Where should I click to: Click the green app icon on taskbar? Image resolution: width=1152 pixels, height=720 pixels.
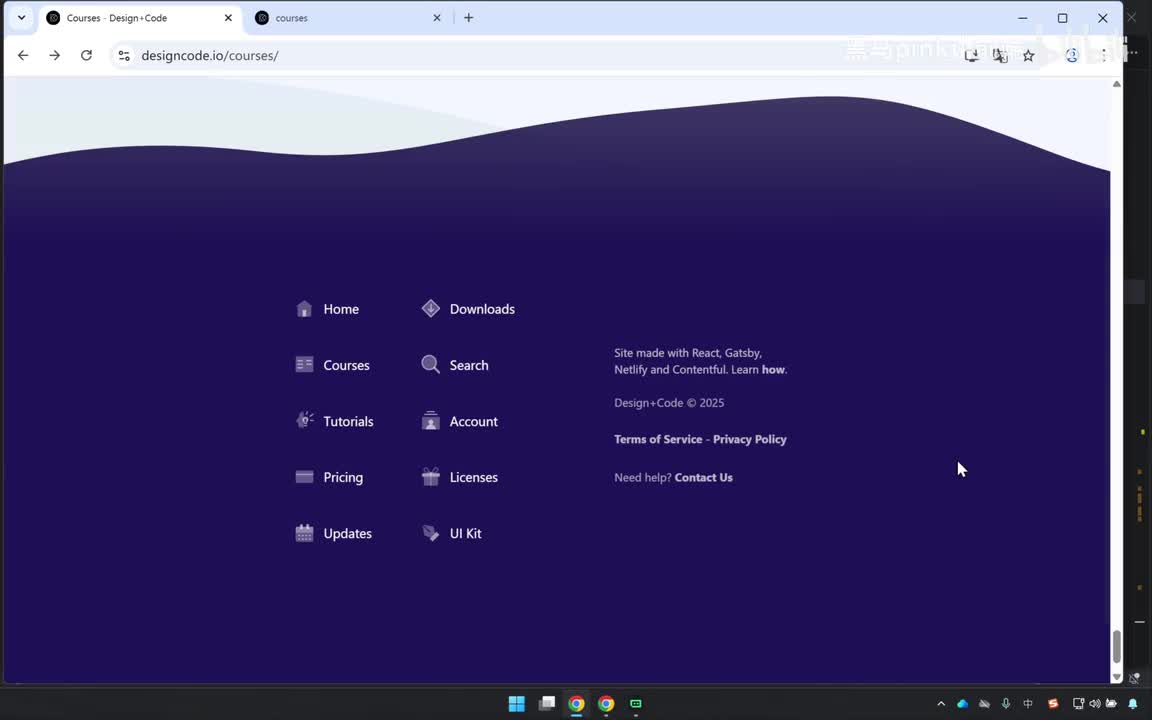pos(636,704)
